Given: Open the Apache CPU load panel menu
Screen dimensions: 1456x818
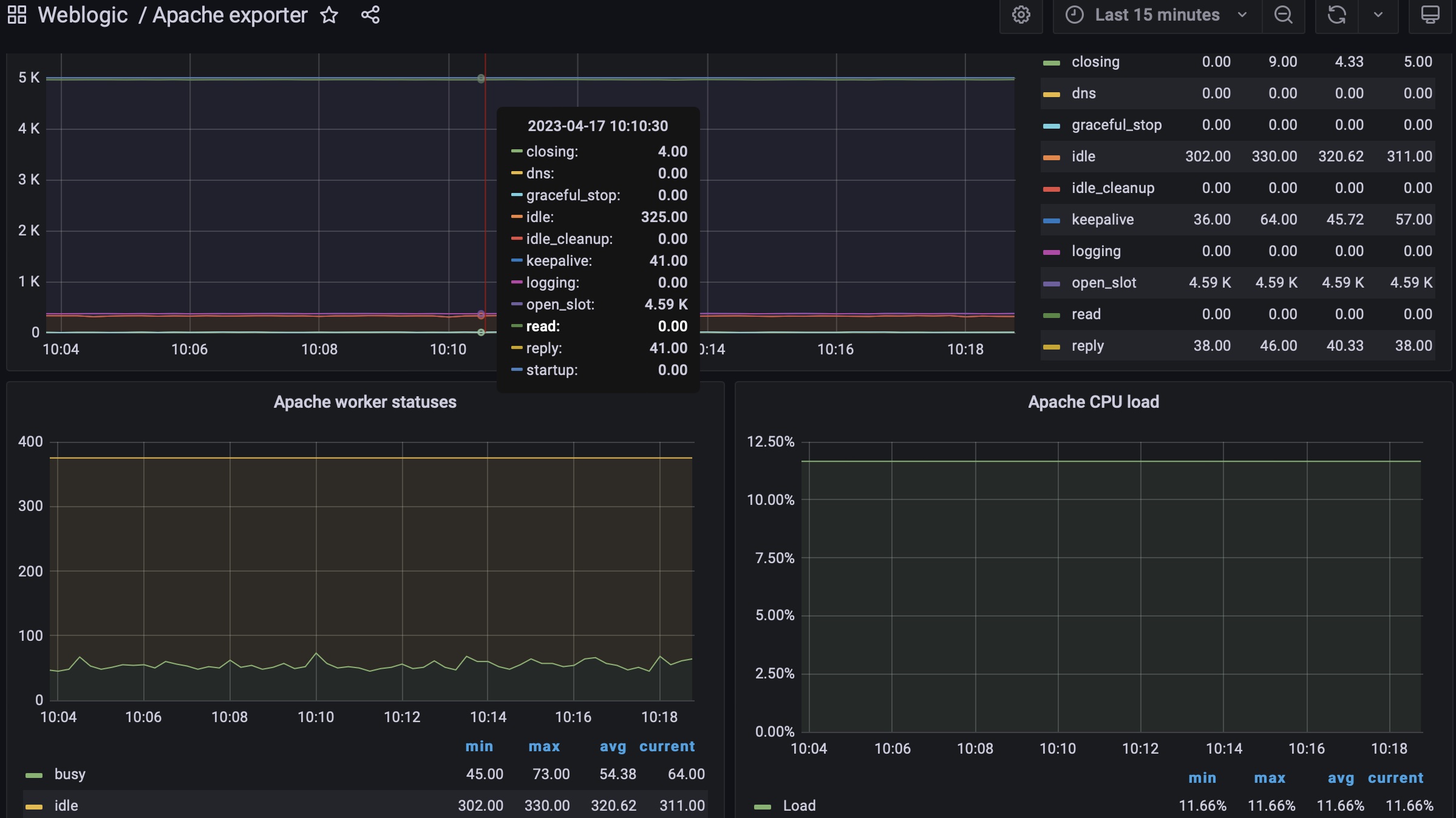Looking at the screenshot, I should click(x=1094, y=402).
